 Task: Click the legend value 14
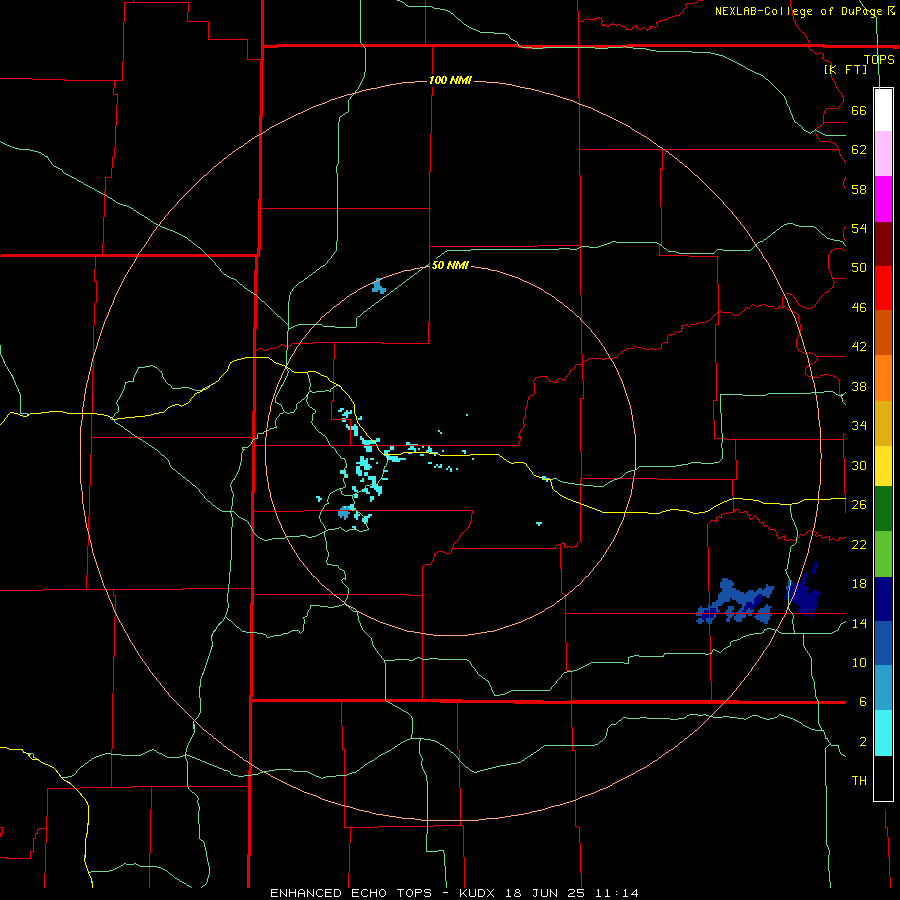(859, 623)
